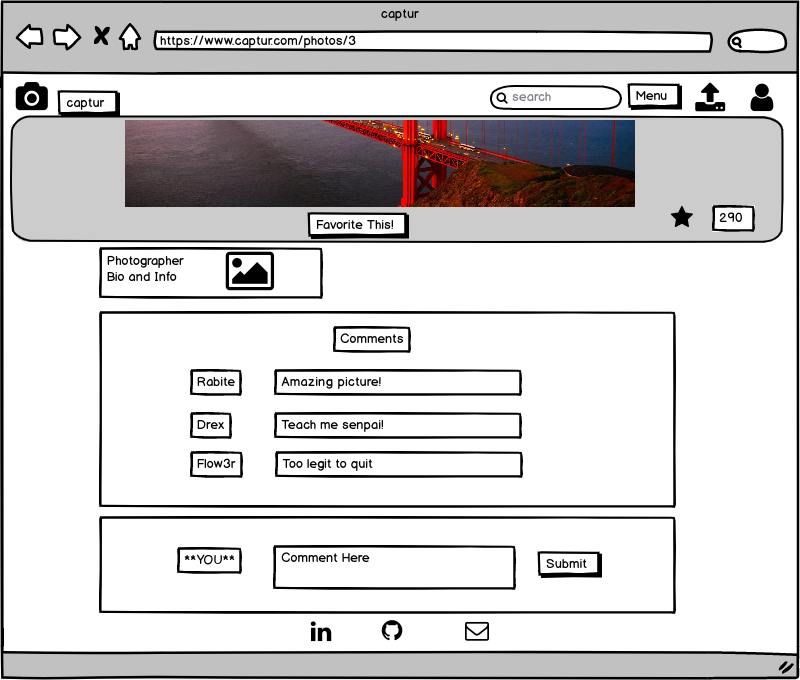
Task: Click the browser back arrow
Action: coord(30,37)
